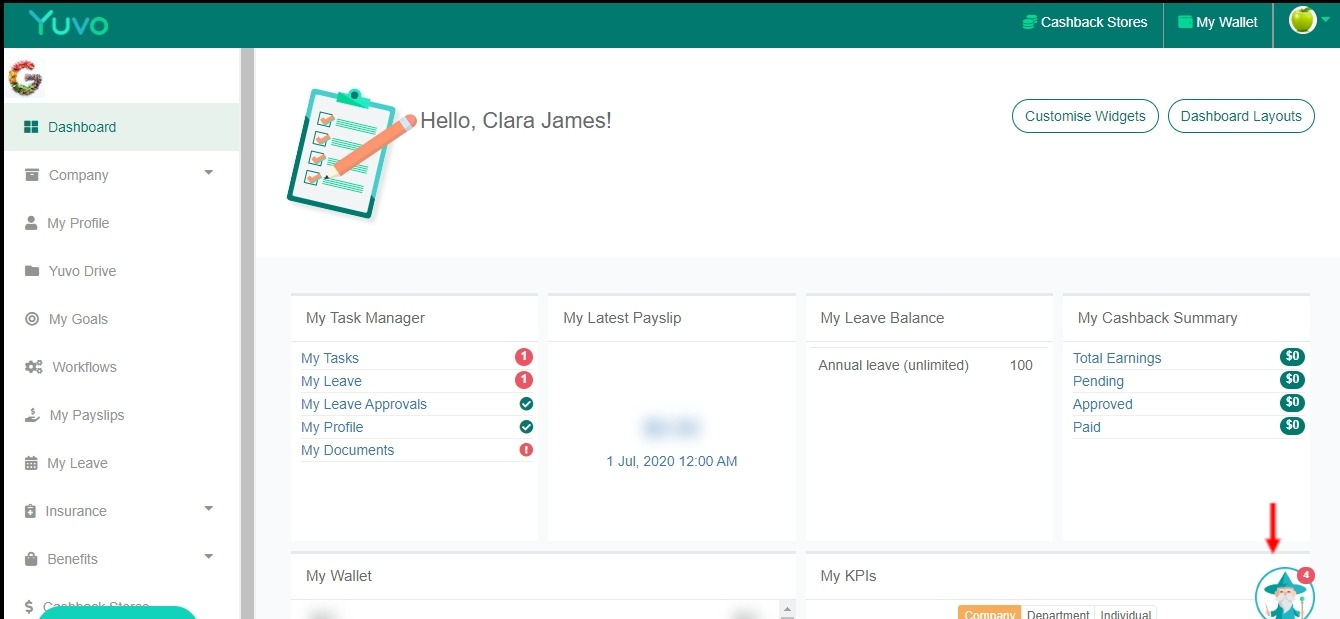Click the blurred payslip amount
1340x619 pixels.
[x=672, y=429]
